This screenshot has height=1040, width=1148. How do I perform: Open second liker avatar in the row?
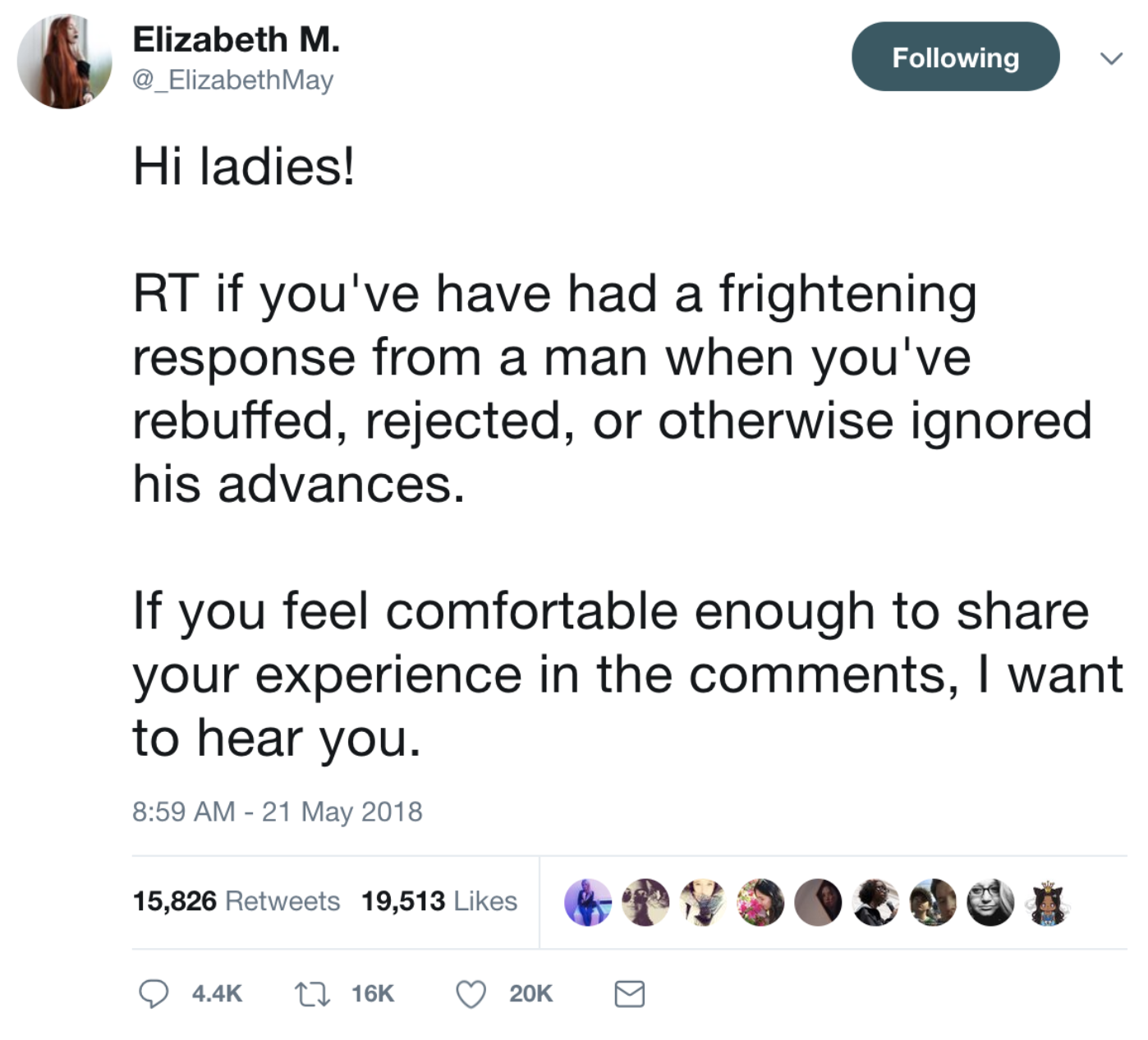click(645, 902)
